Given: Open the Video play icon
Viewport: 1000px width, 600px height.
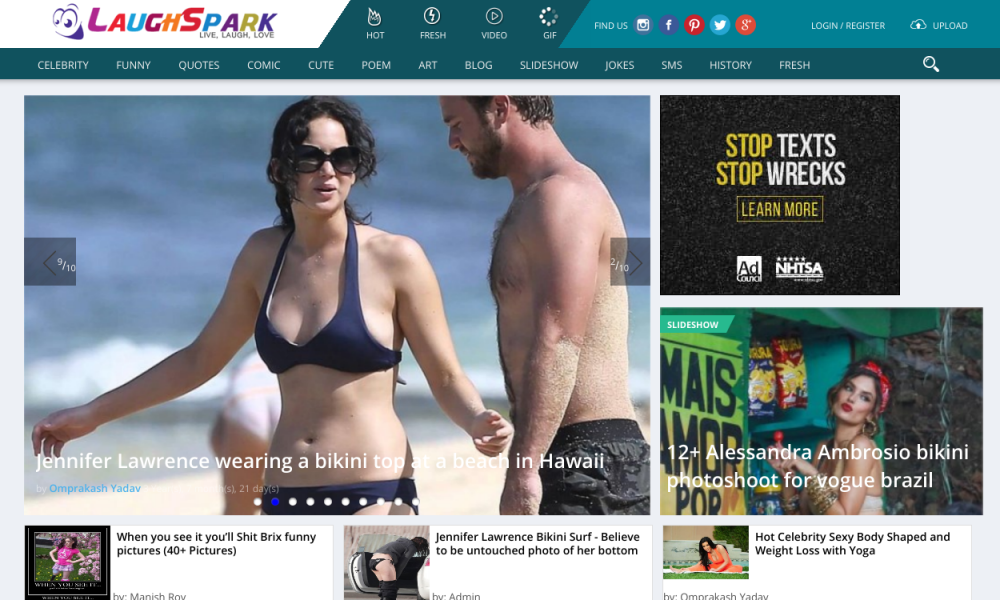Looking at the screenshot, I should point(494,17).
